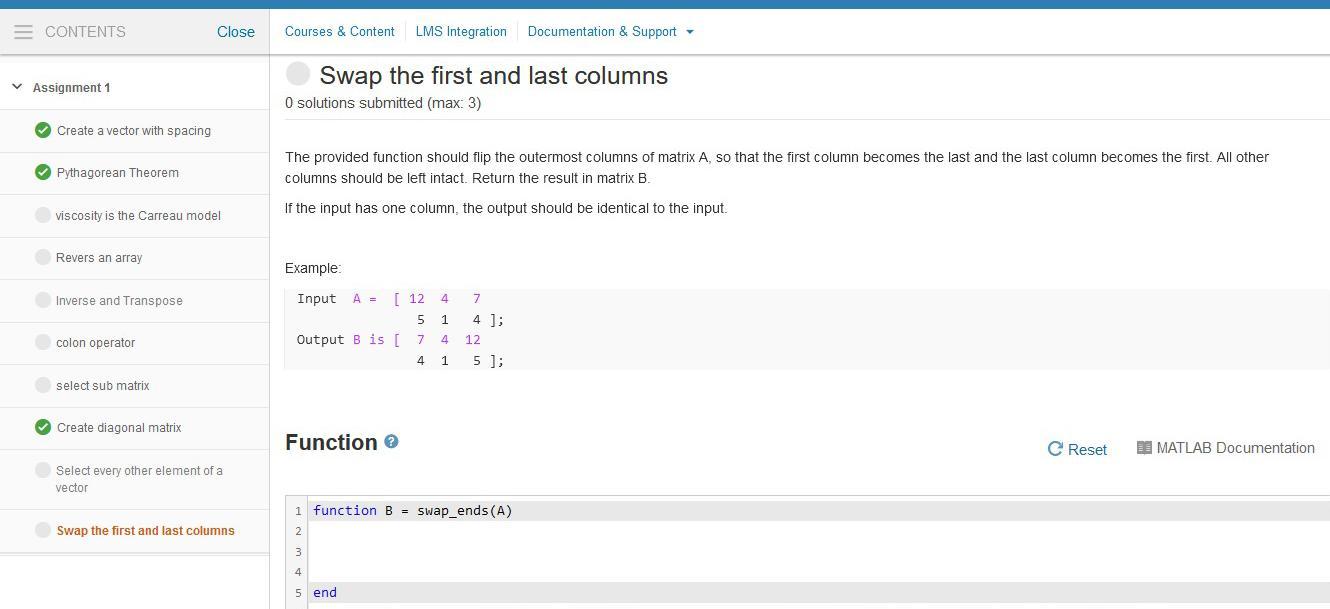The height and width of the screenshot is (609, 1330).
Task: Click the help question mark next to Function
Action: coord(391,441)
